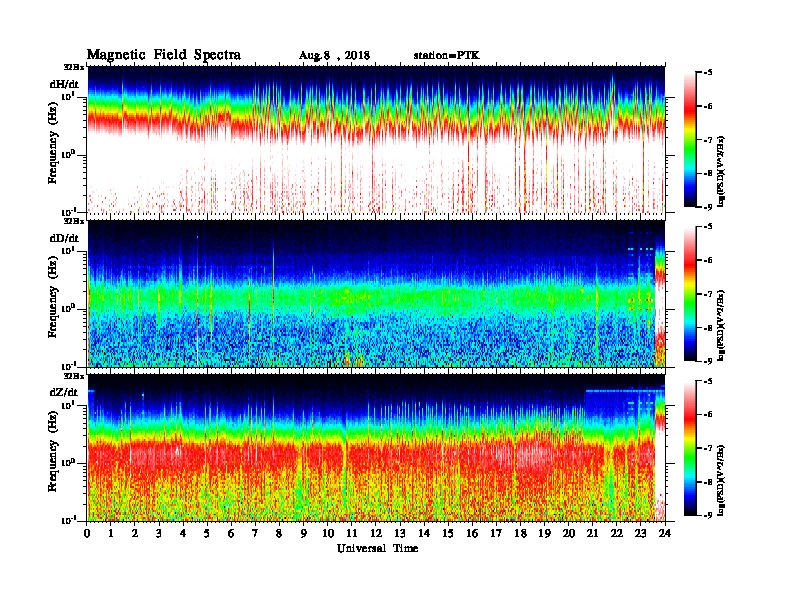Click the color bar beside dZ/dt panel
Image resolution: width=792 pixels, height=612 pixels.
[690, 448]
